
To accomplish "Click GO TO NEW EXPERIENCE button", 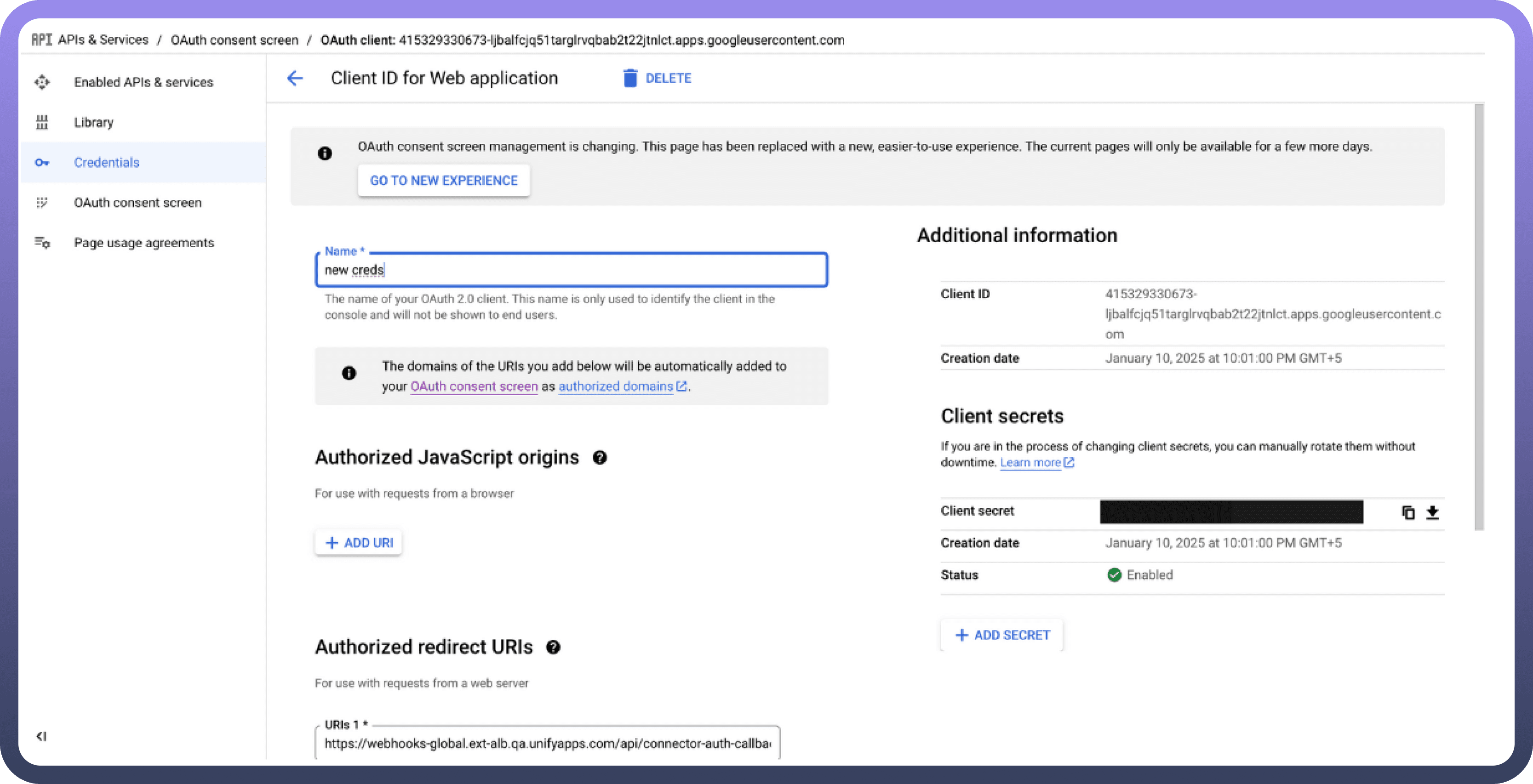I will click(x=443, y=180).
